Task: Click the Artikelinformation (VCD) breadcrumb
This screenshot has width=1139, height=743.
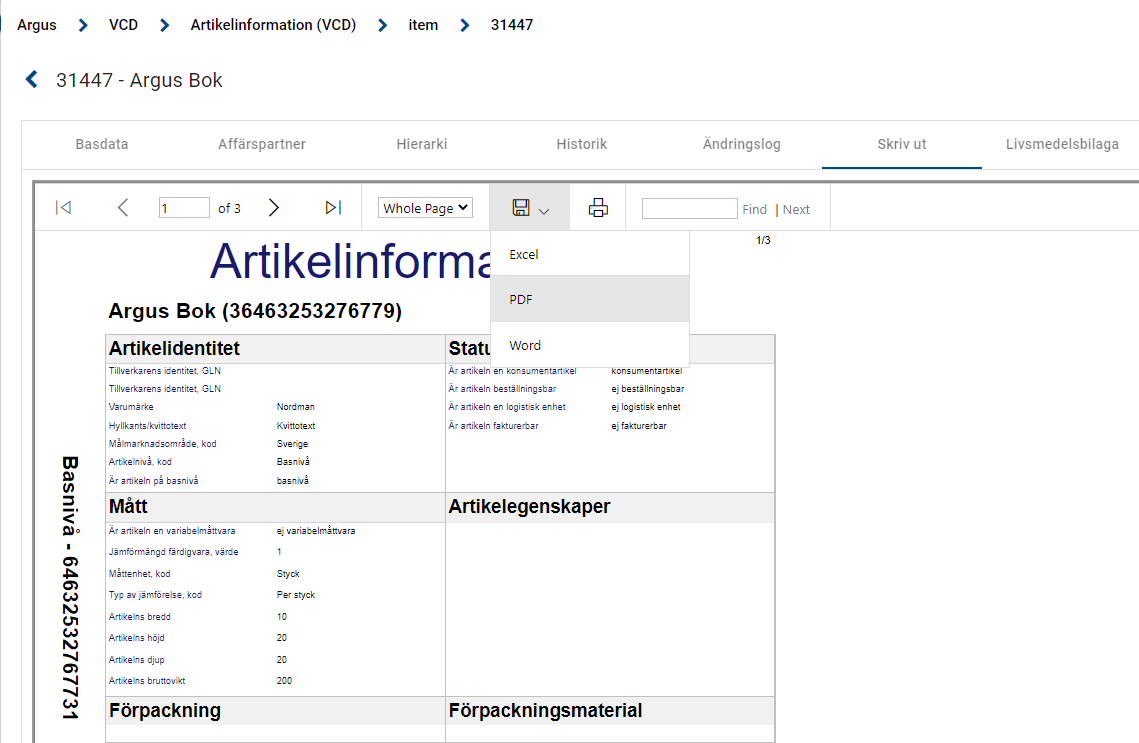Action: 273,25
